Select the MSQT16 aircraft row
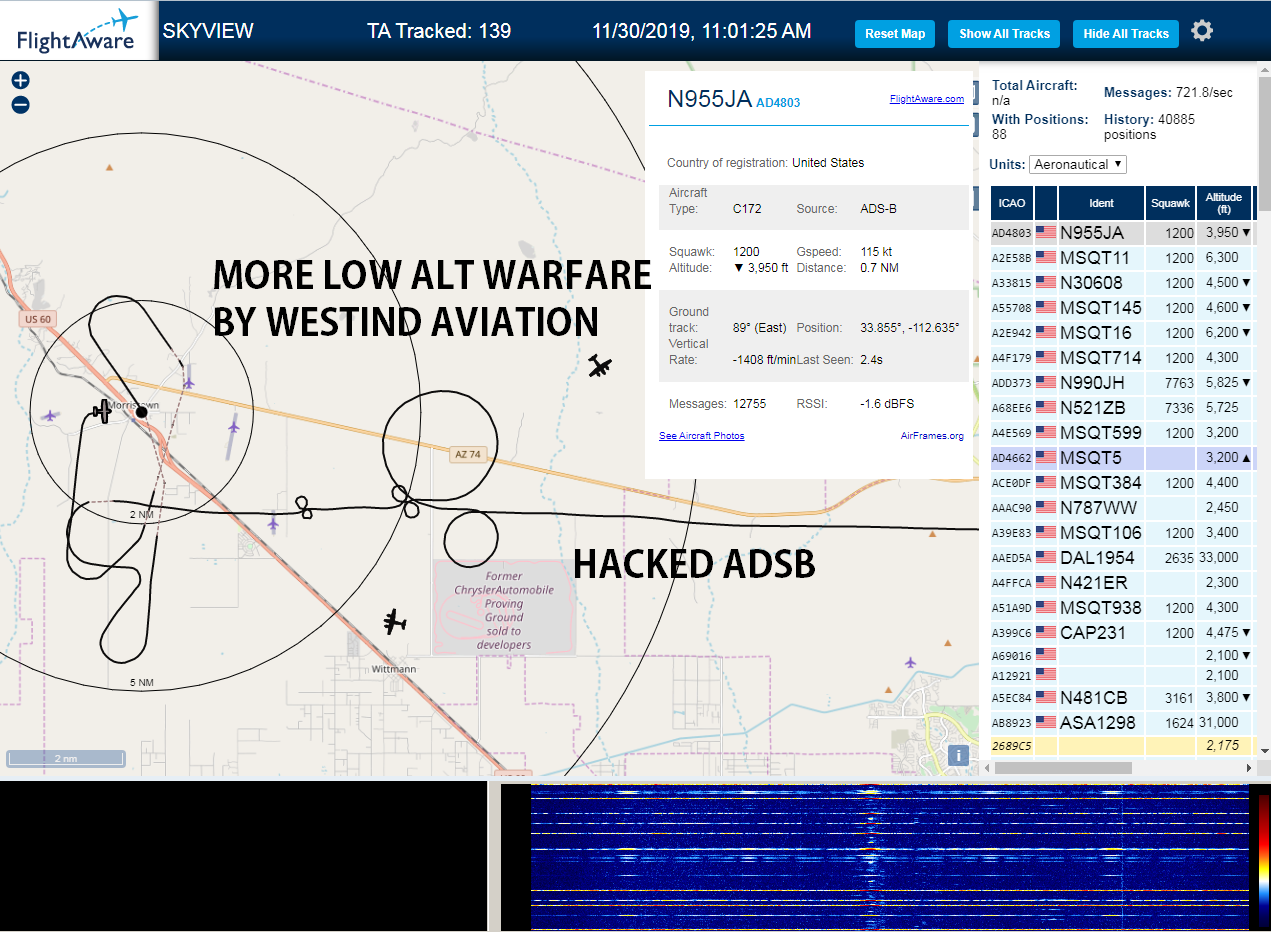Screen dimensions: 1271x933 1121,332
